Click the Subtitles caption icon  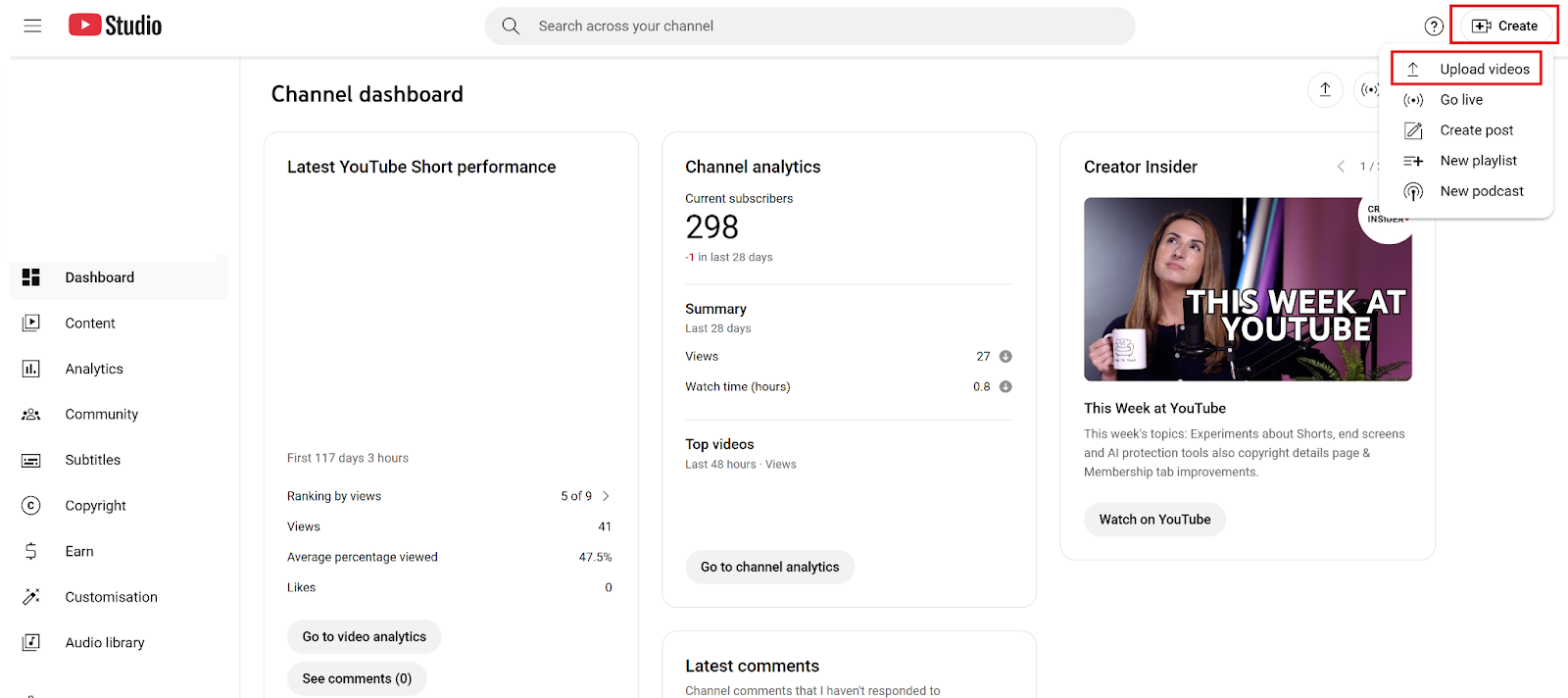pos(31,461)
